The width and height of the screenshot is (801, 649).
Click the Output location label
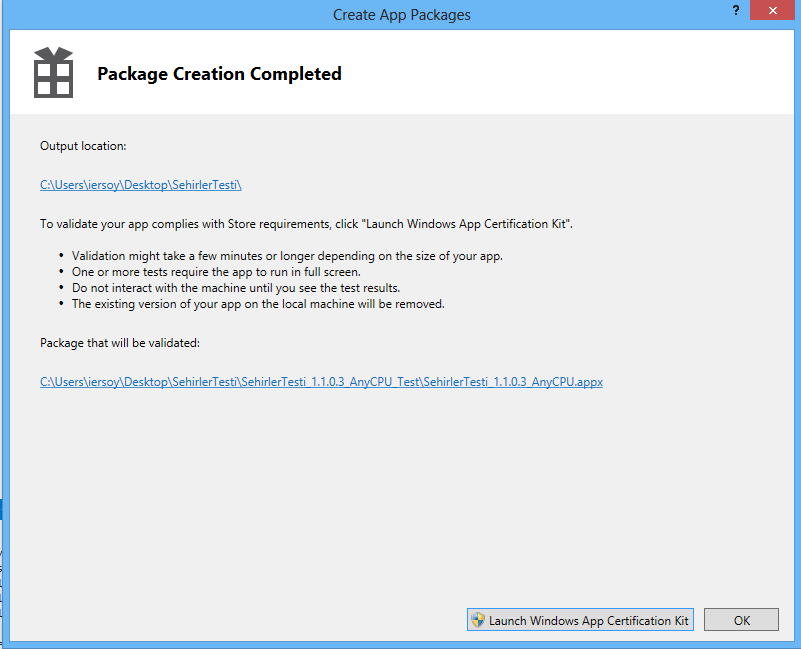[83, 146]
